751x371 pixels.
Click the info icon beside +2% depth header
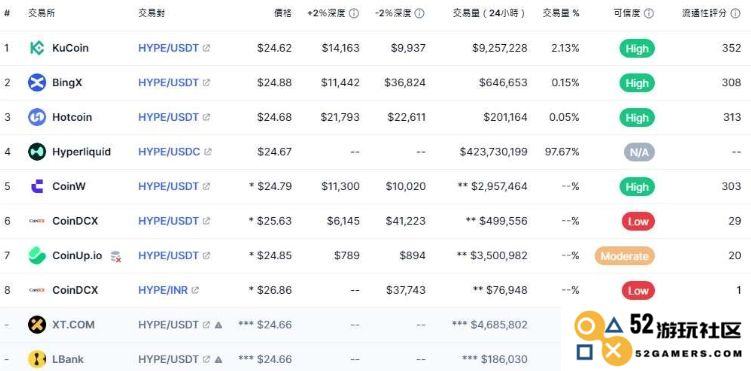[354, 13]
